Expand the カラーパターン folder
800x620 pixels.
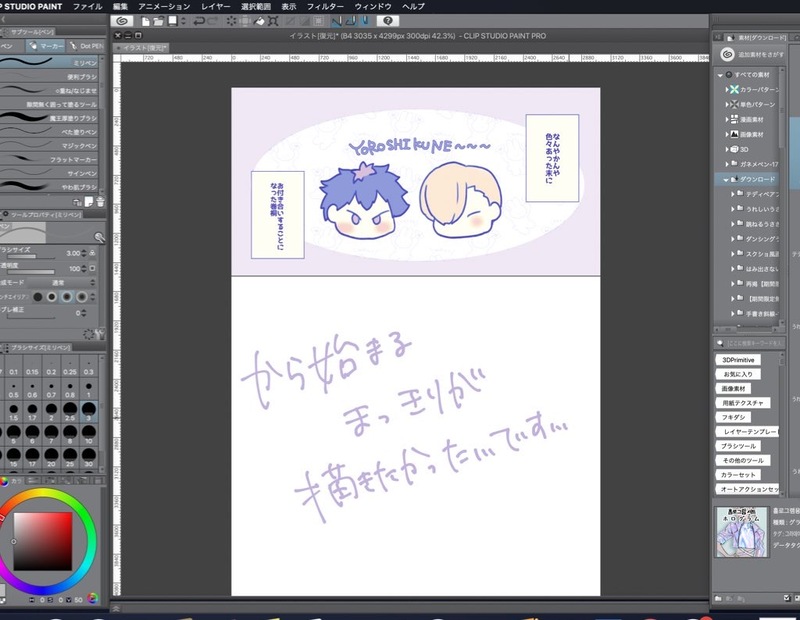click(727, 90)
